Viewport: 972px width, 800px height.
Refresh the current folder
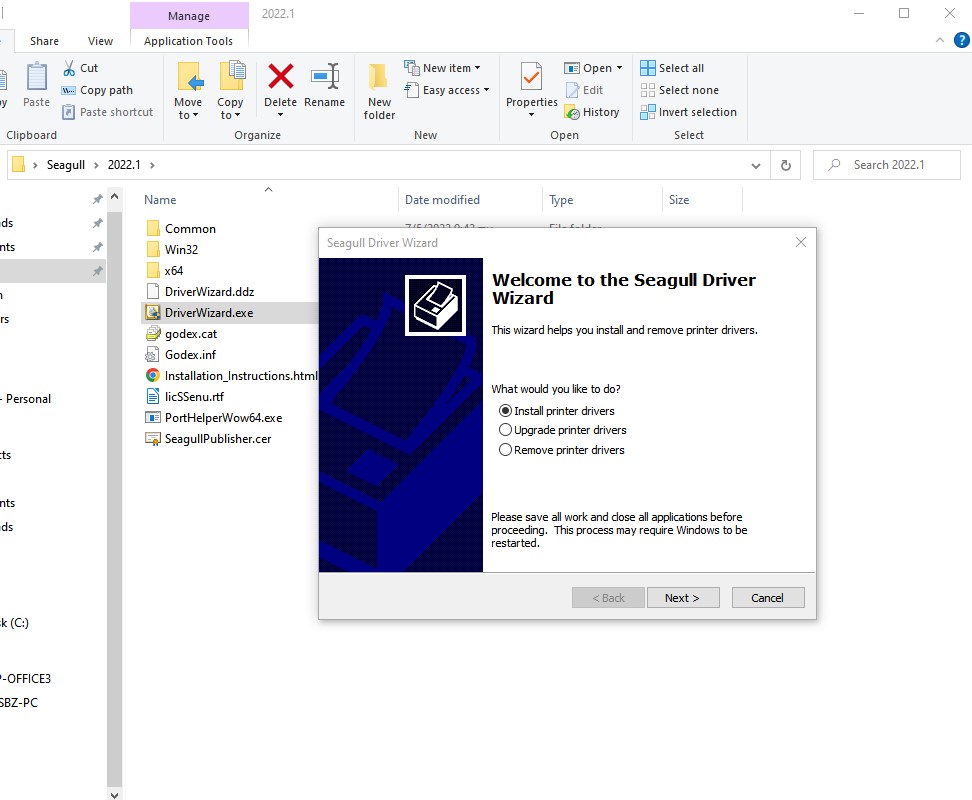785,165
